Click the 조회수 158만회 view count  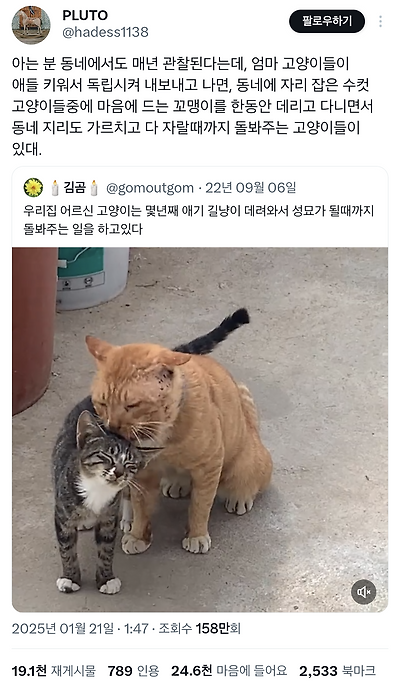coord(200,629)
